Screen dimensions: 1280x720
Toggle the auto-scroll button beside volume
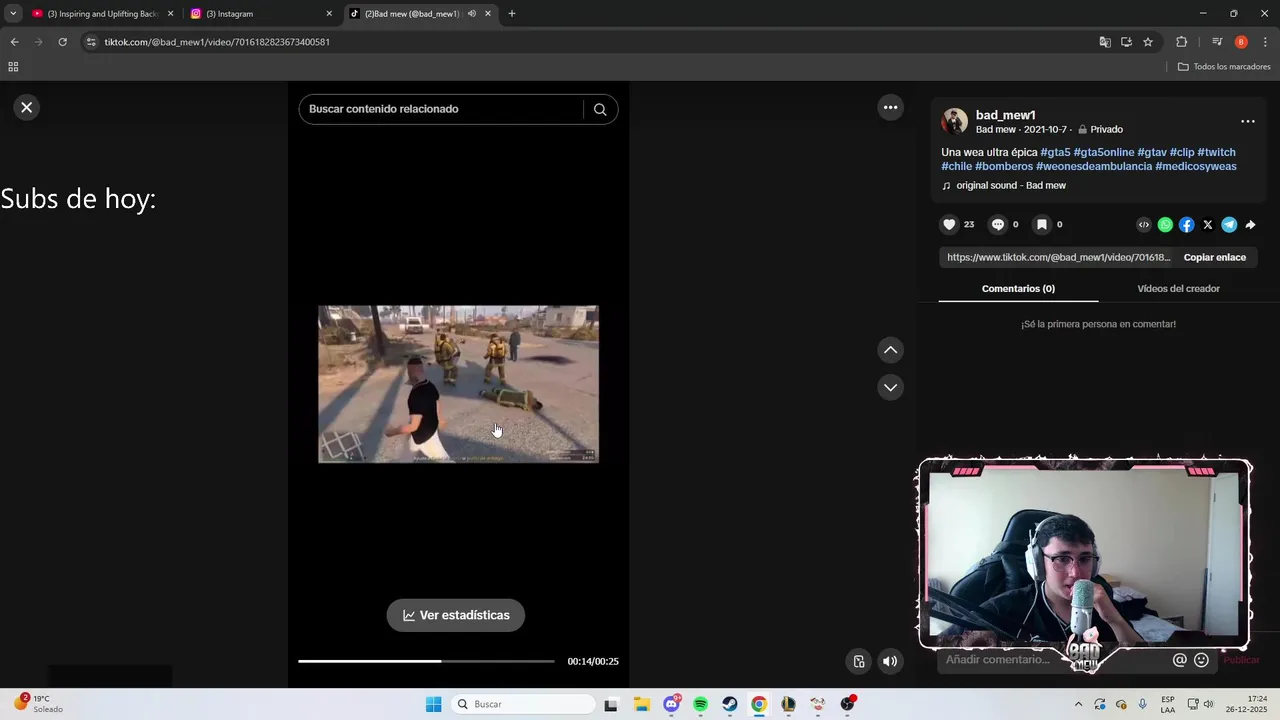[858, 661]
